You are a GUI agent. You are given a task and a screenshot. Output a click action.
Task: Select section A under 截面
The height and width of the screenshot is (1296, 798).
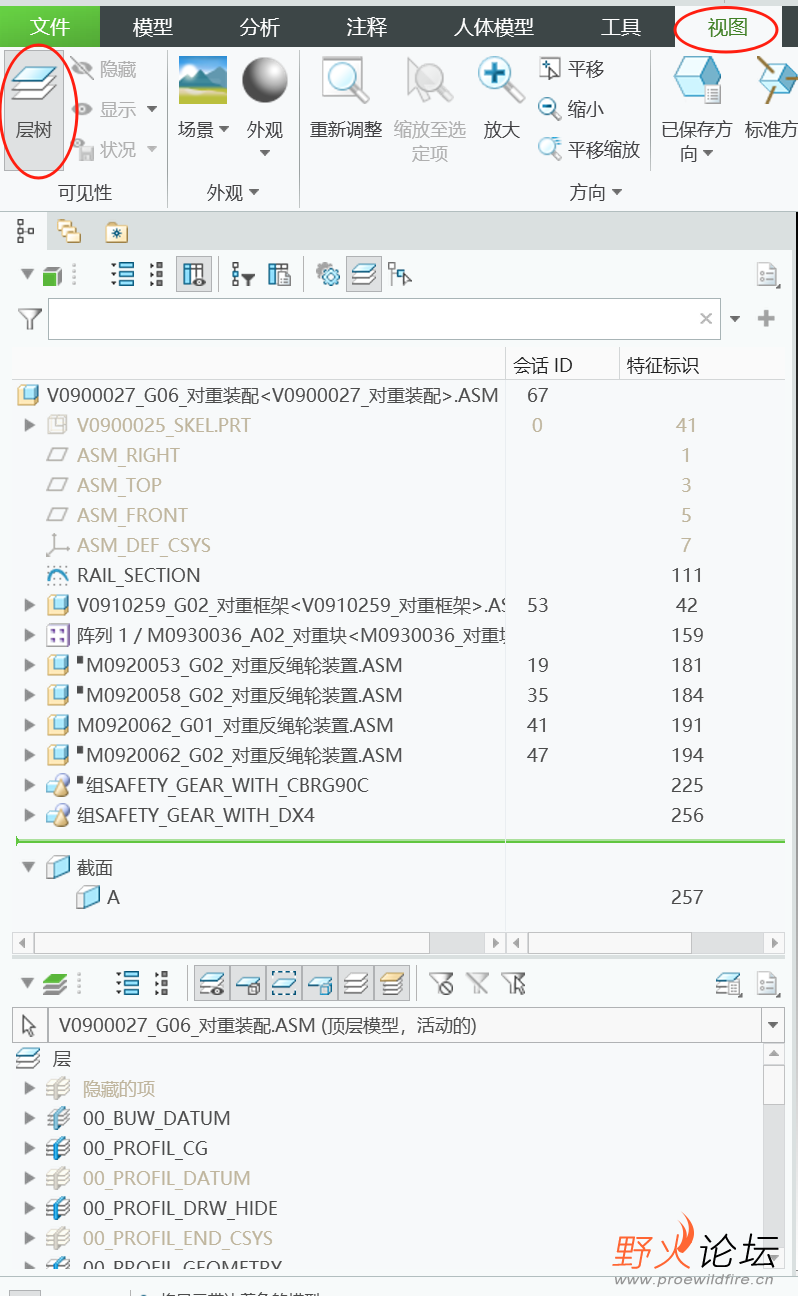click(113, 897)
